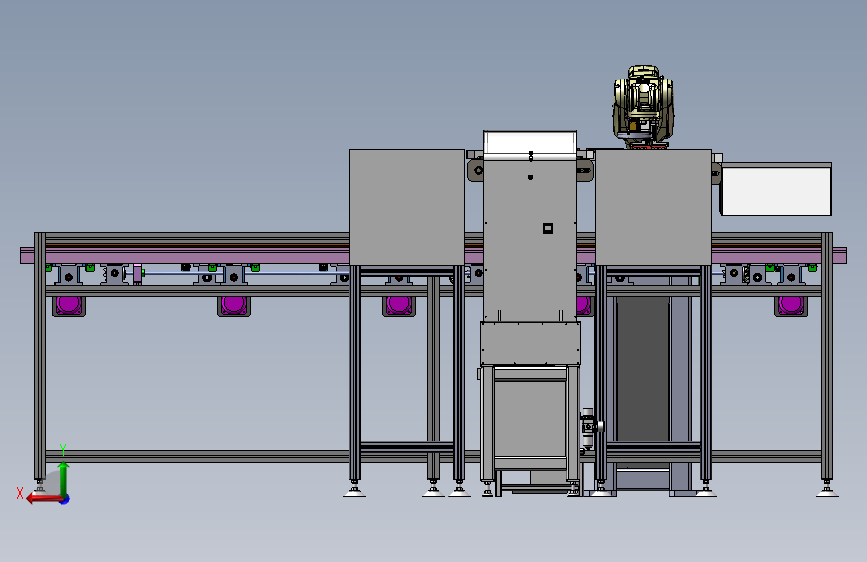
Task: Select the left gray enclosure panel
Action: [x=407, y=207]
